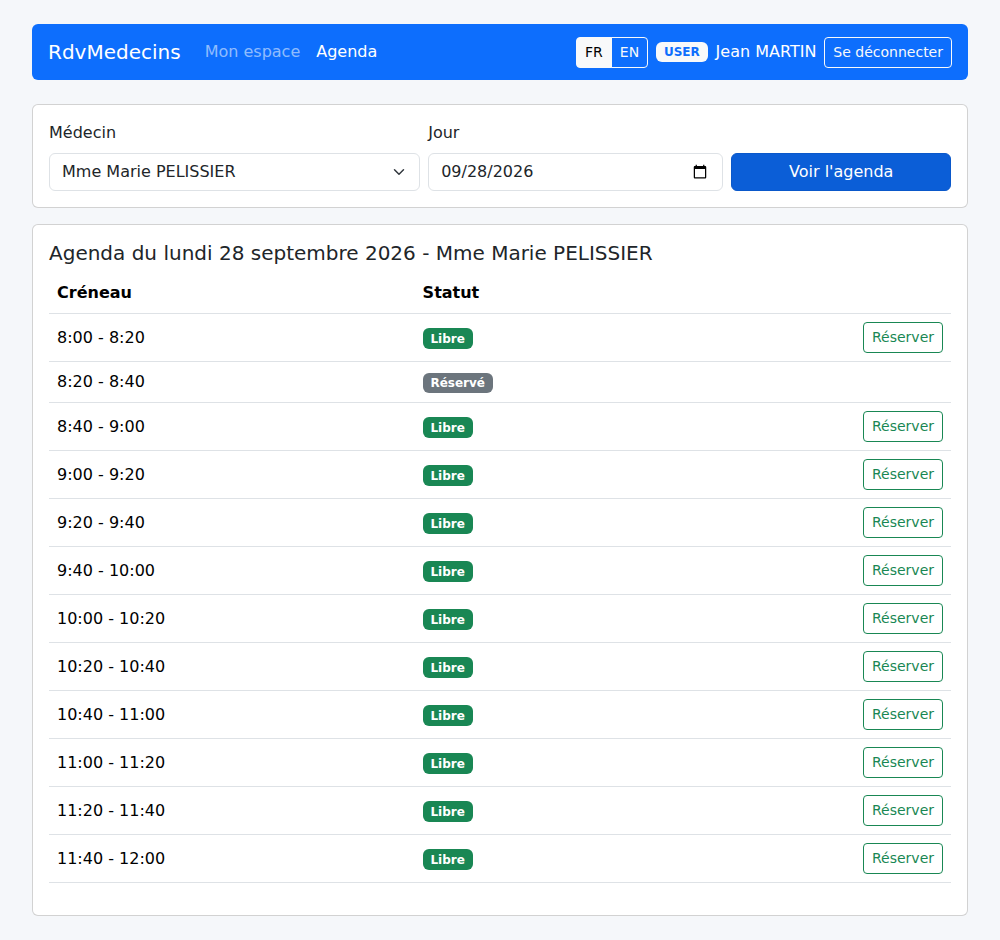The width and height of the screenshot is (1000, 940).
Task: Click the 8:20 - 8:40 time slot text
Action: point(101,381)
